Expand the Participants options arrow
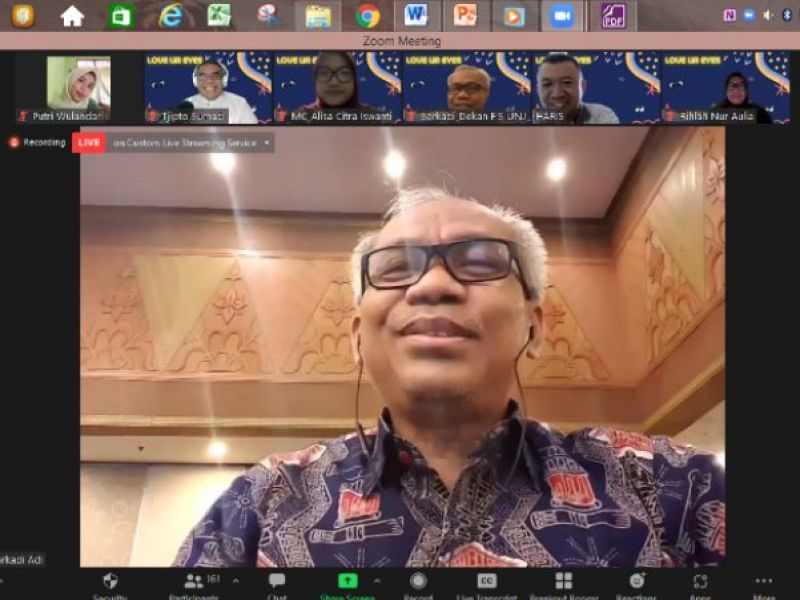The image size is (800, 600). (236, 580)
